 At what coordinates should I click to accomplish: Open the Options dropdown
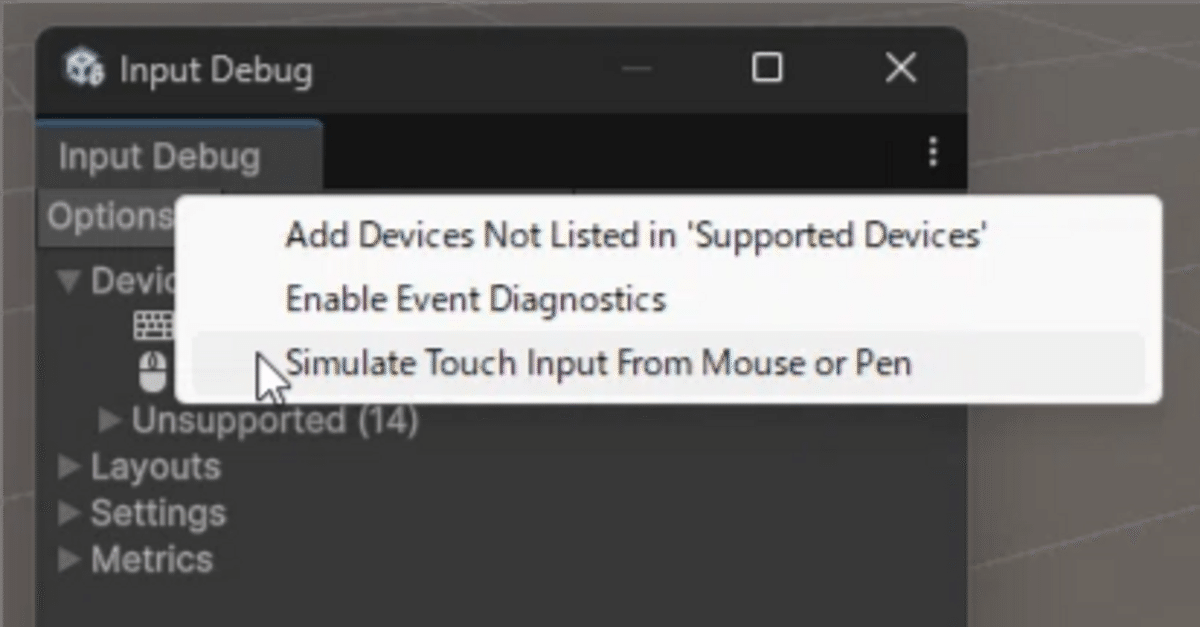tap(108, 217)
